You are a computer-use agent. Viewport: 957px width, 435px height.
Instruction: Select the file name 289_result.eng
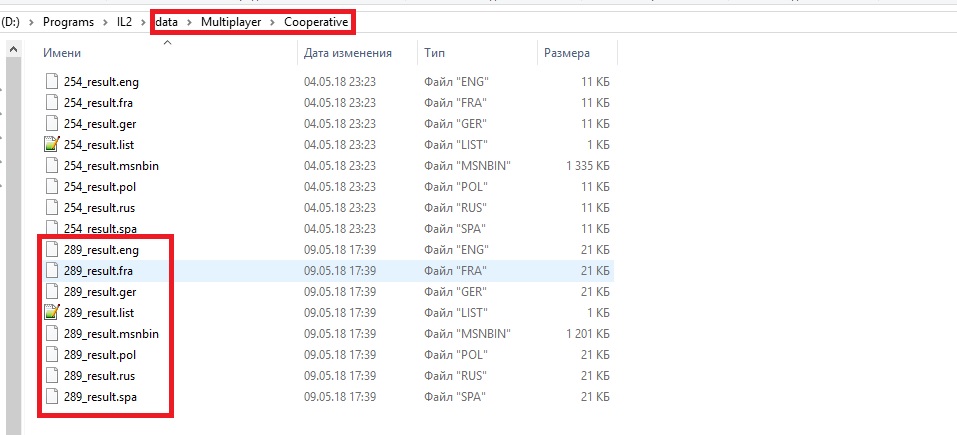point(101,250)
